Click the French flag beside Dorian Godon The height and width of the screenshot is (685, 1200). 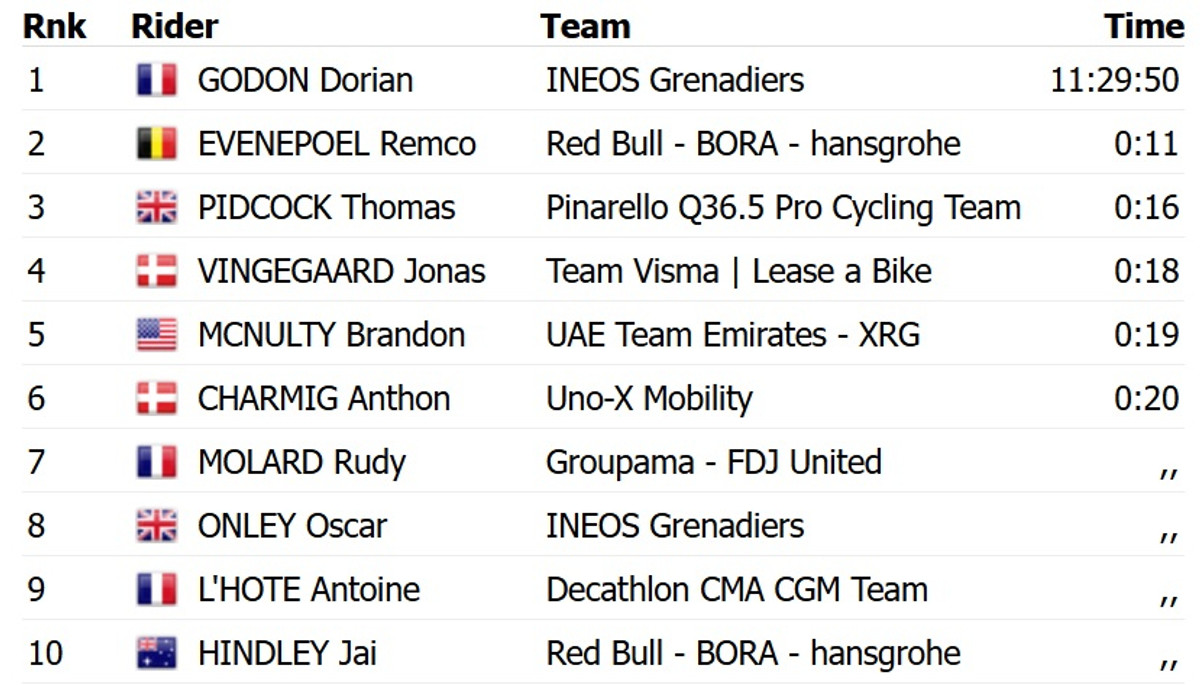coord(156,80)
